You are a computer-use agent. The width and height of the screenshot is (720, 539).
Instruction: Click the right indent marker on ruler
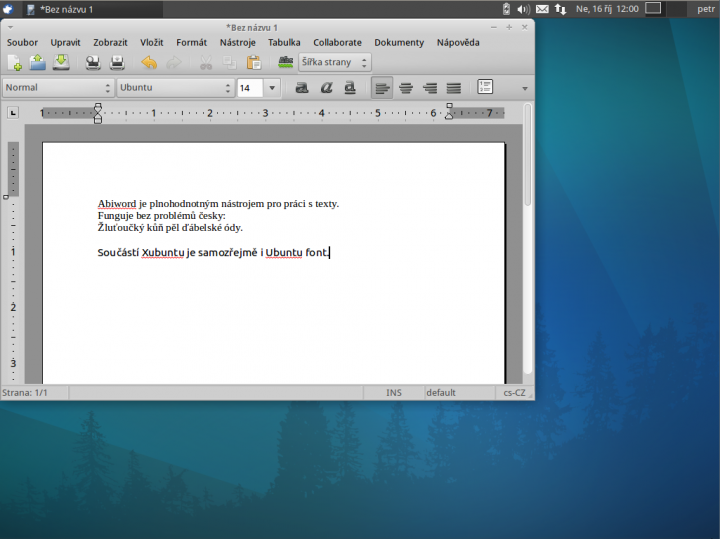[x=449, y=111]
